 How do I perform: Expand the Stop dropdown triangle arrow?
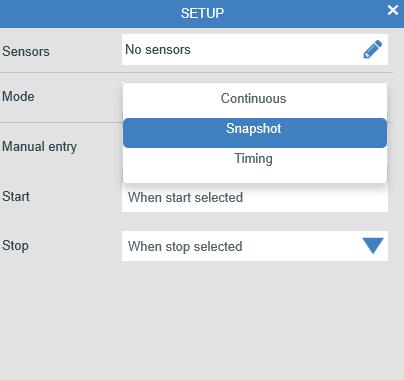tap(373, 246)
